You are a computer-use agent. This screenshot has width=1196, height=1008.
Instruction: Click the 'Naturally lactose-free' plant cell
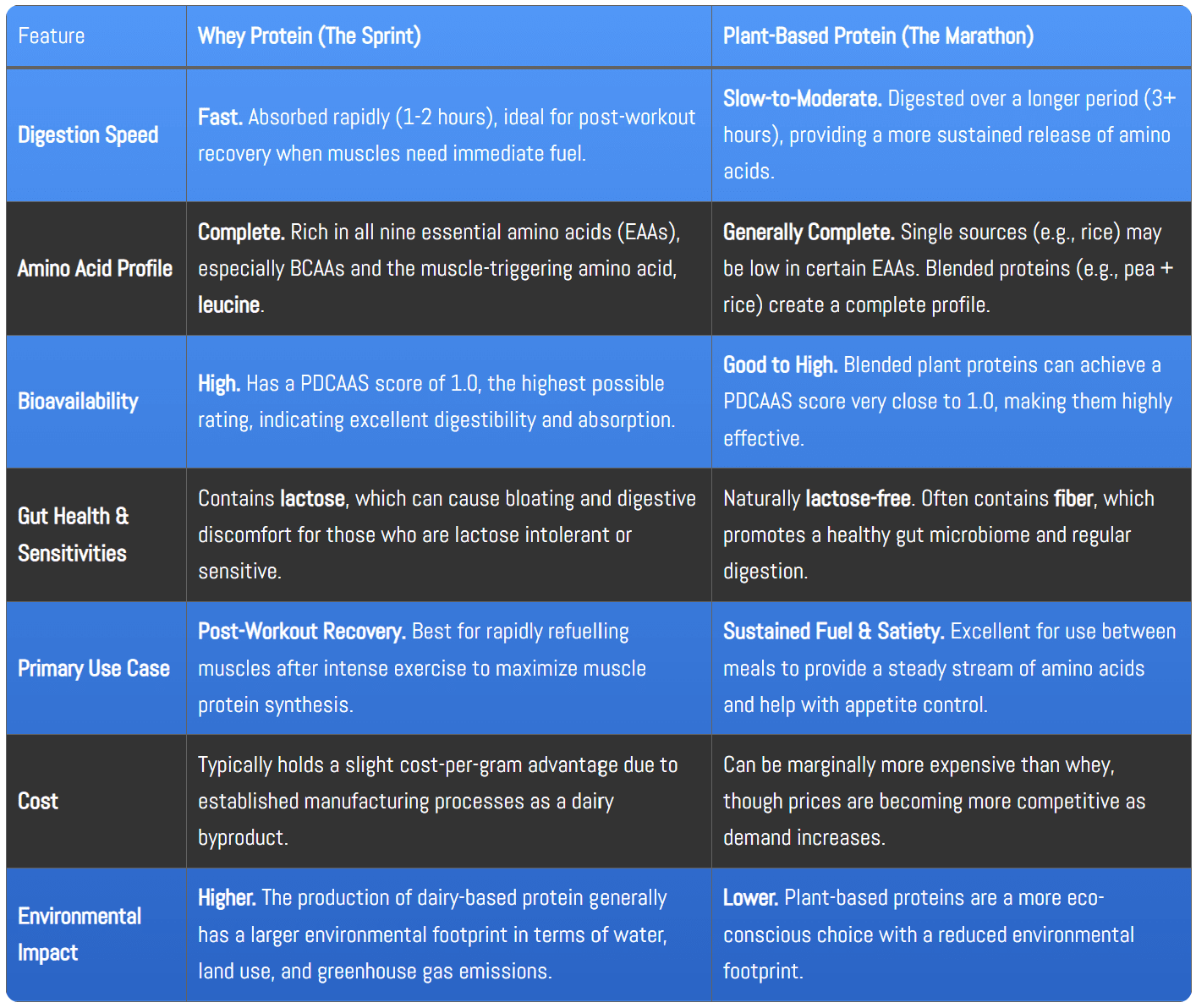(x=939, y=534)
